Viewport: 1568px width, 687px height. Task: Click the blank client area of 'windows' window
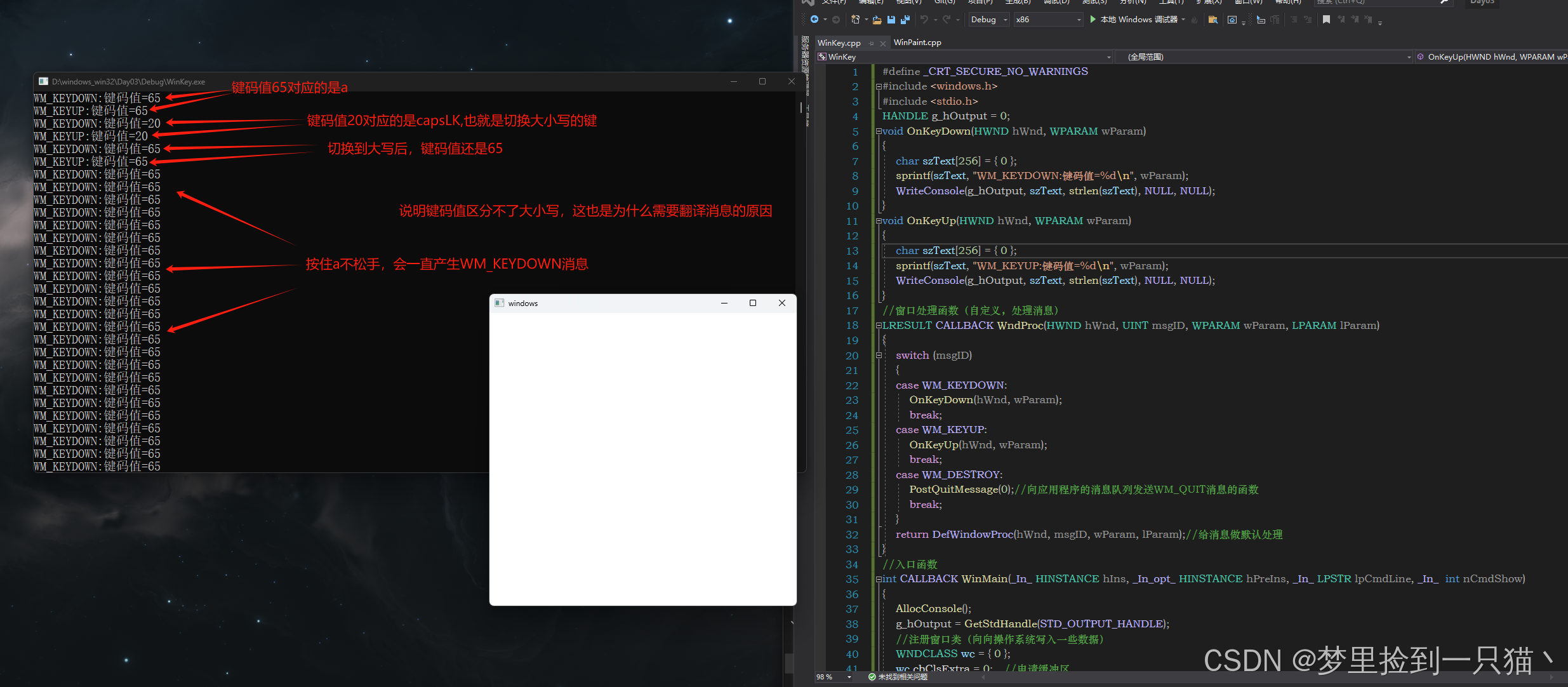642,457
